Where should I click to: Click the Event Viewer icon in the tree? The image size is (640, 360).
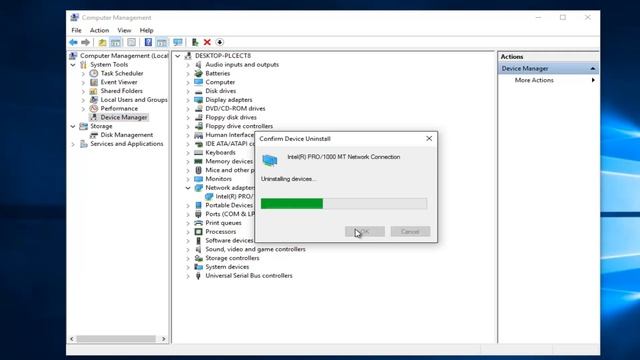click(x=94, y=82)
